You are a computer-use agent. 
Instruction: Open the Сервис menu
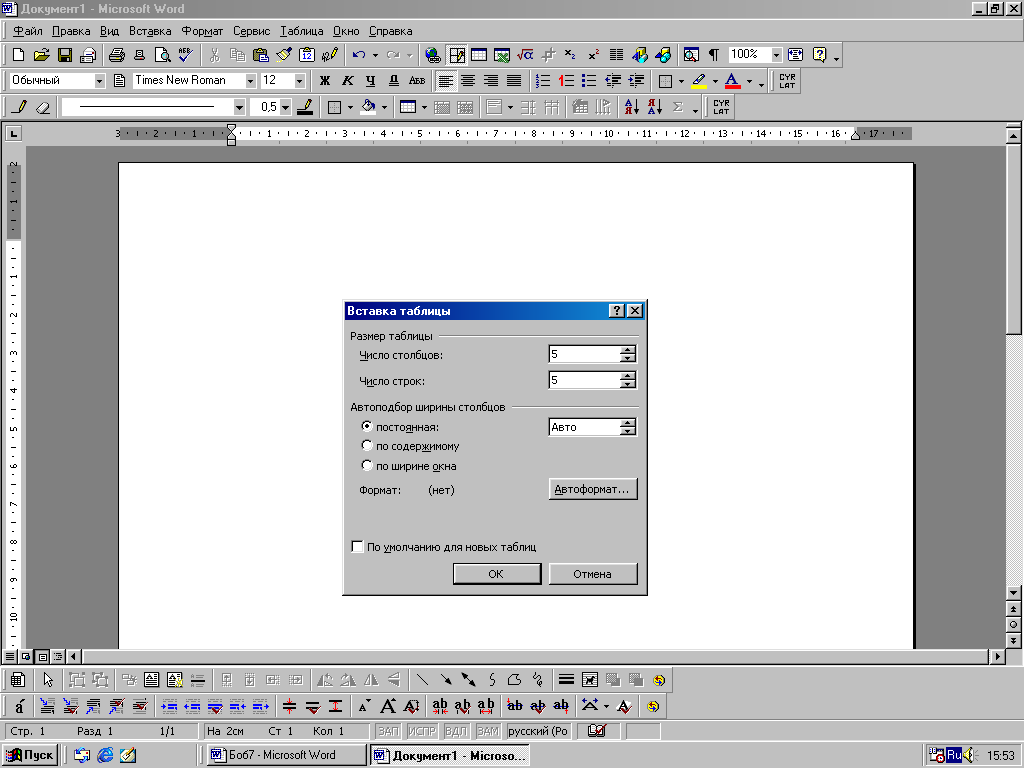coord(251,31)
